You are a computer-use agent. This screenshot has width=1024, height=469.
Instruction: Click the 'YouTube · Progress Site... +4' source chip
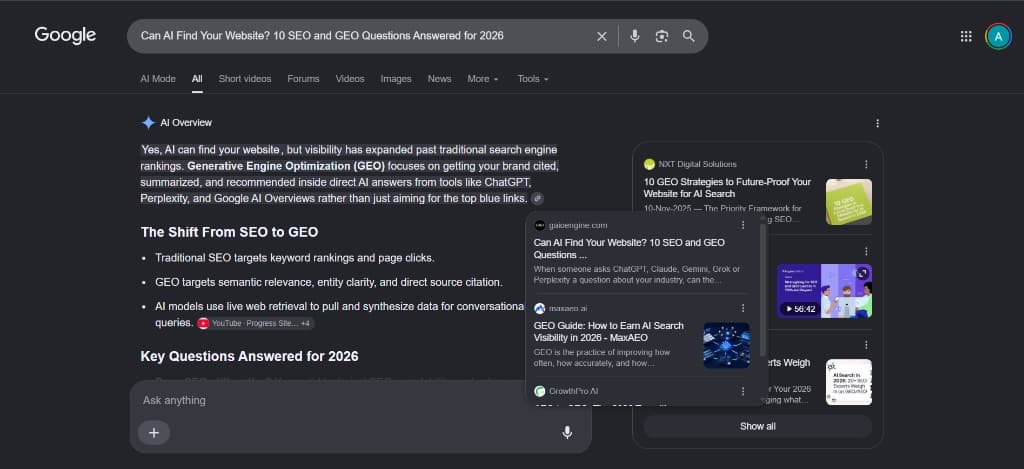click(x=256, y=323)
